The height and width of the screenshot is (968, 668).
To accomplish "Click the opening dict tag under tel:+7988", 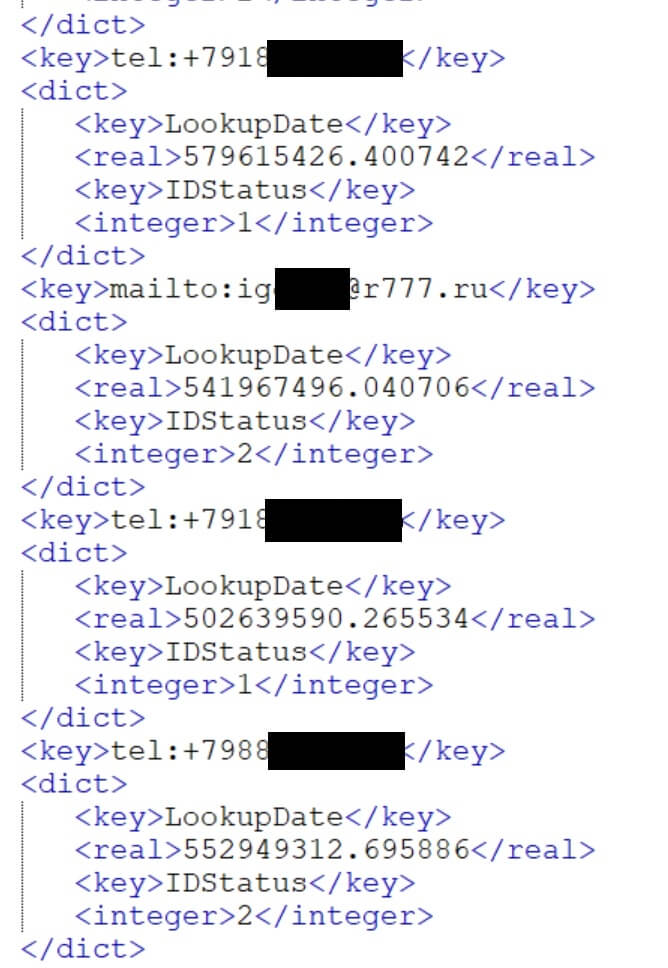I will (74, 784).
